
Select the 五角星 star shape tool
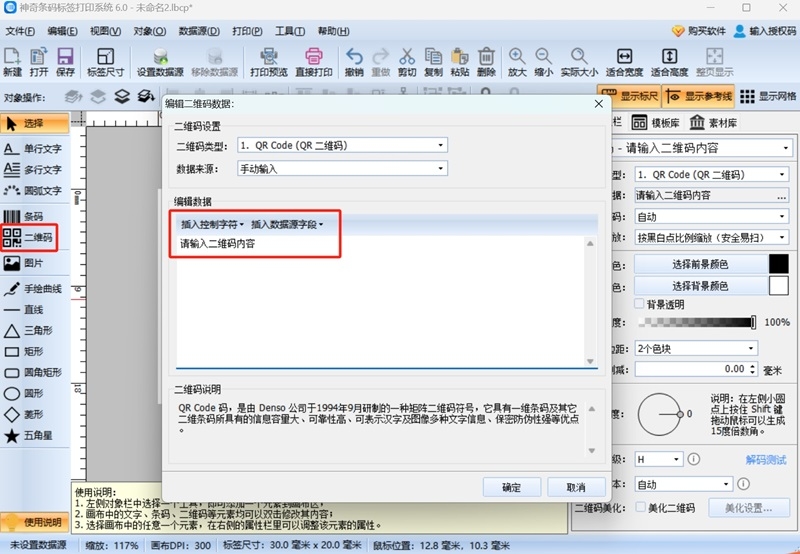(x=29, y=436)
